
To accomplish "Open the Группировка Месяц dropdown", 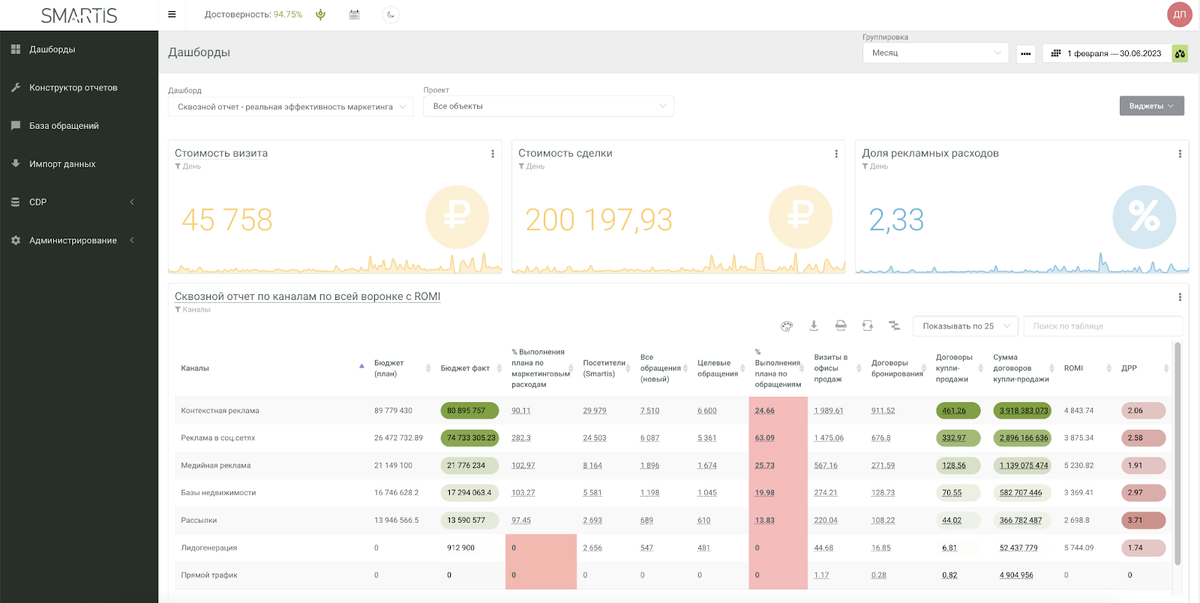I will tap(935, 53).
